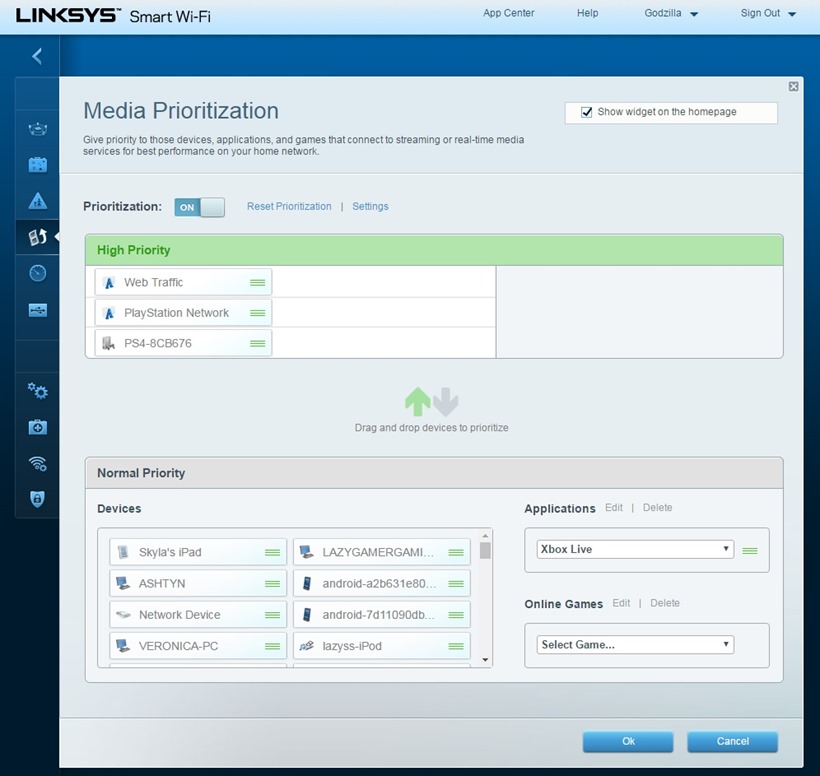The width and height of the screenshot is (820, 776).
Task: Close the Media Prioritization dialog
Action: point(793,87)
